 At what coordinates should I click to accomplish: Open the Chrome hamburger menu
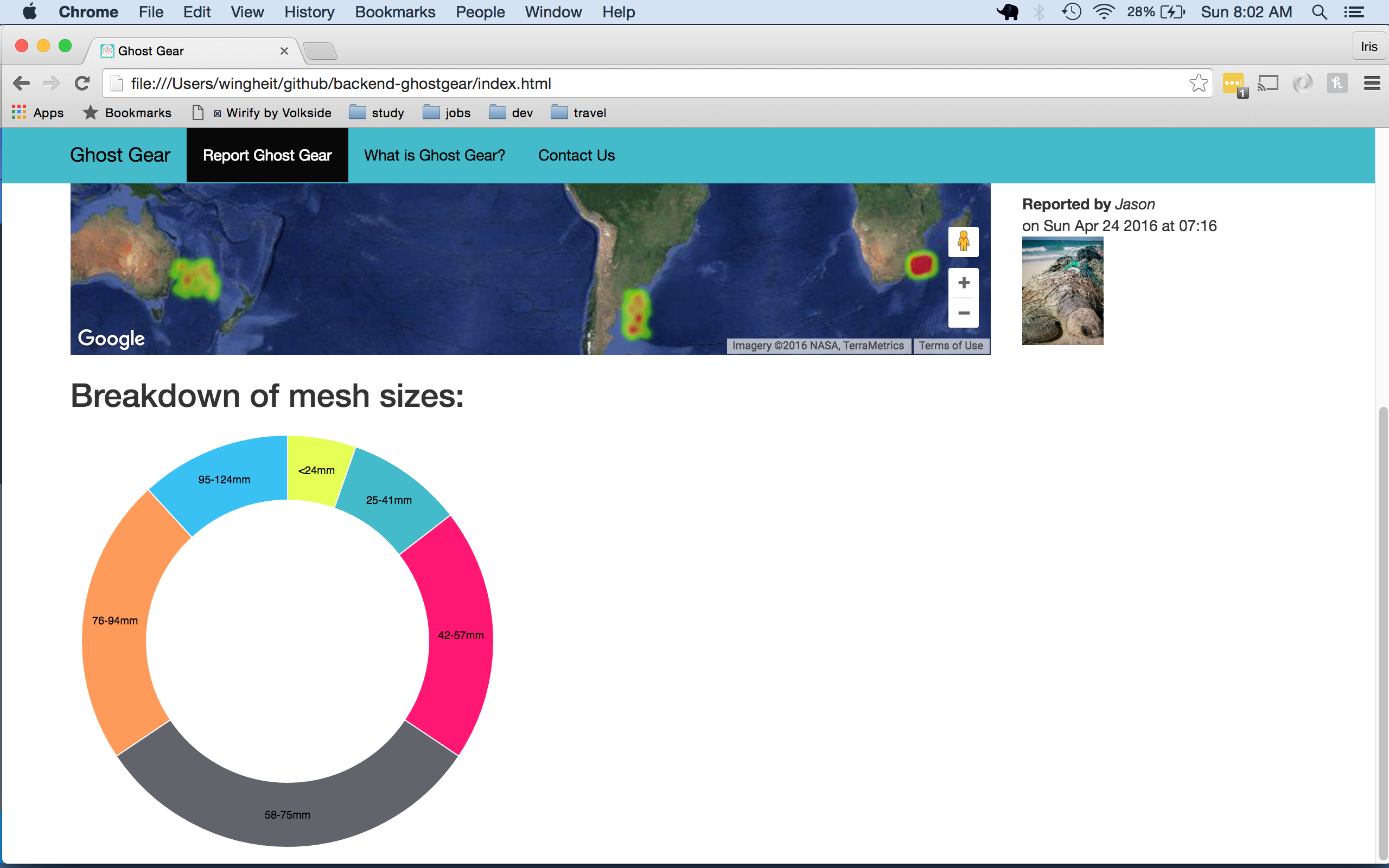1371,84
